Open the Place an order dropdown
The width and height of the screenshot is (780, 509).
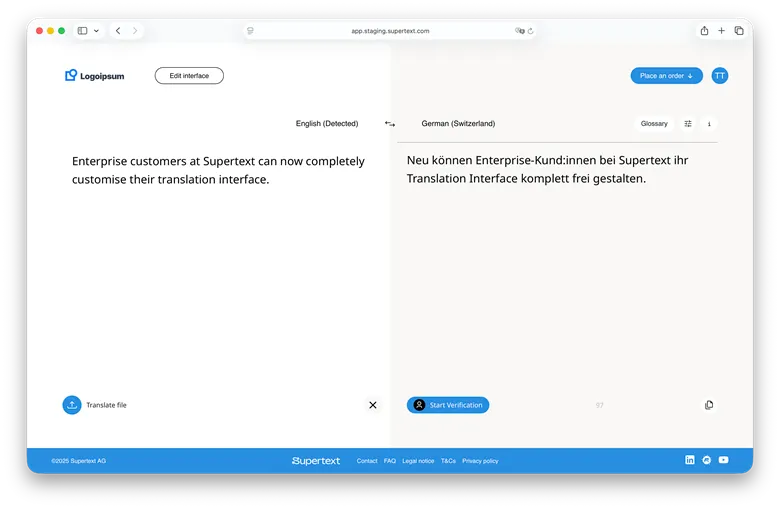tap(666, 76)
